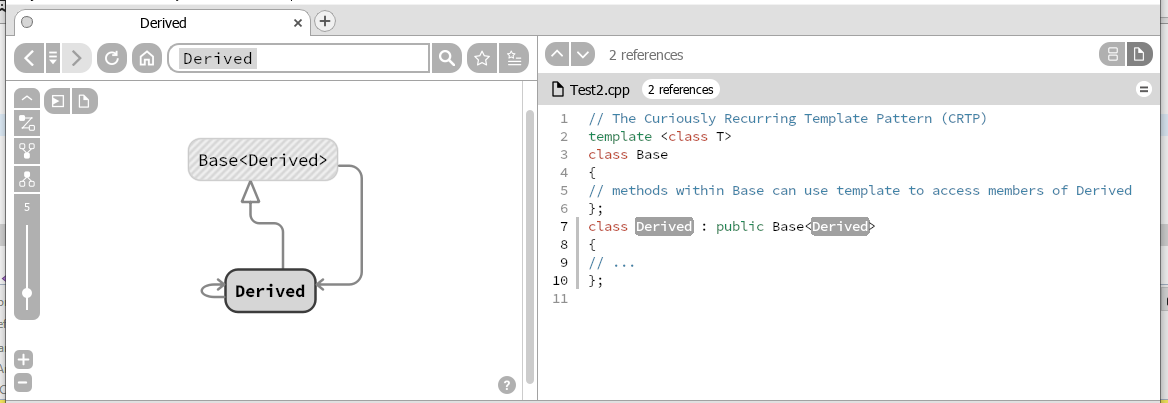Open the bookmarks list
This screenshot has width=1168, height=403.
coord(513,58)
